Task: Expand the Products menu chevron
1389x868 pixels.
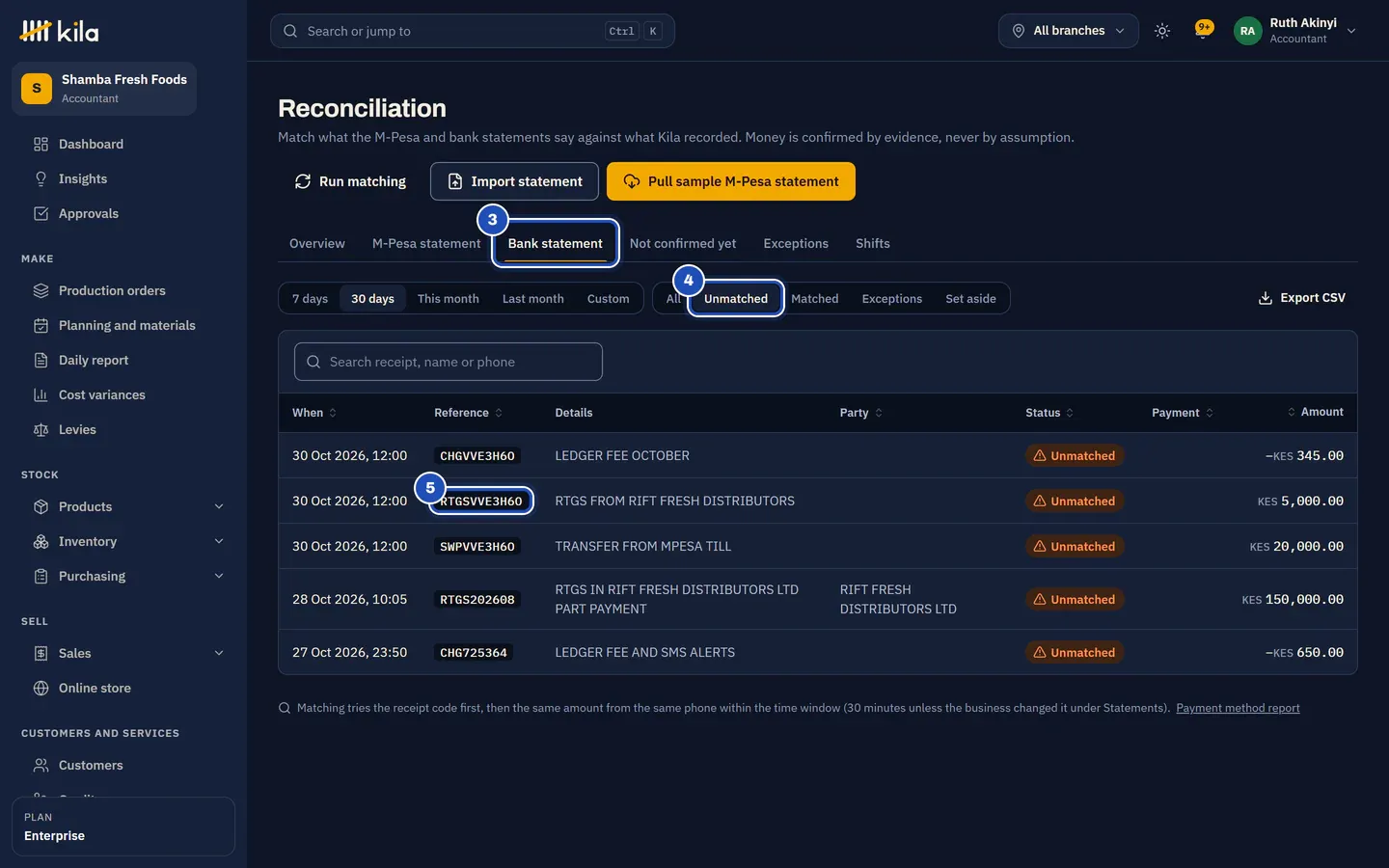Action: coord(219,507)
